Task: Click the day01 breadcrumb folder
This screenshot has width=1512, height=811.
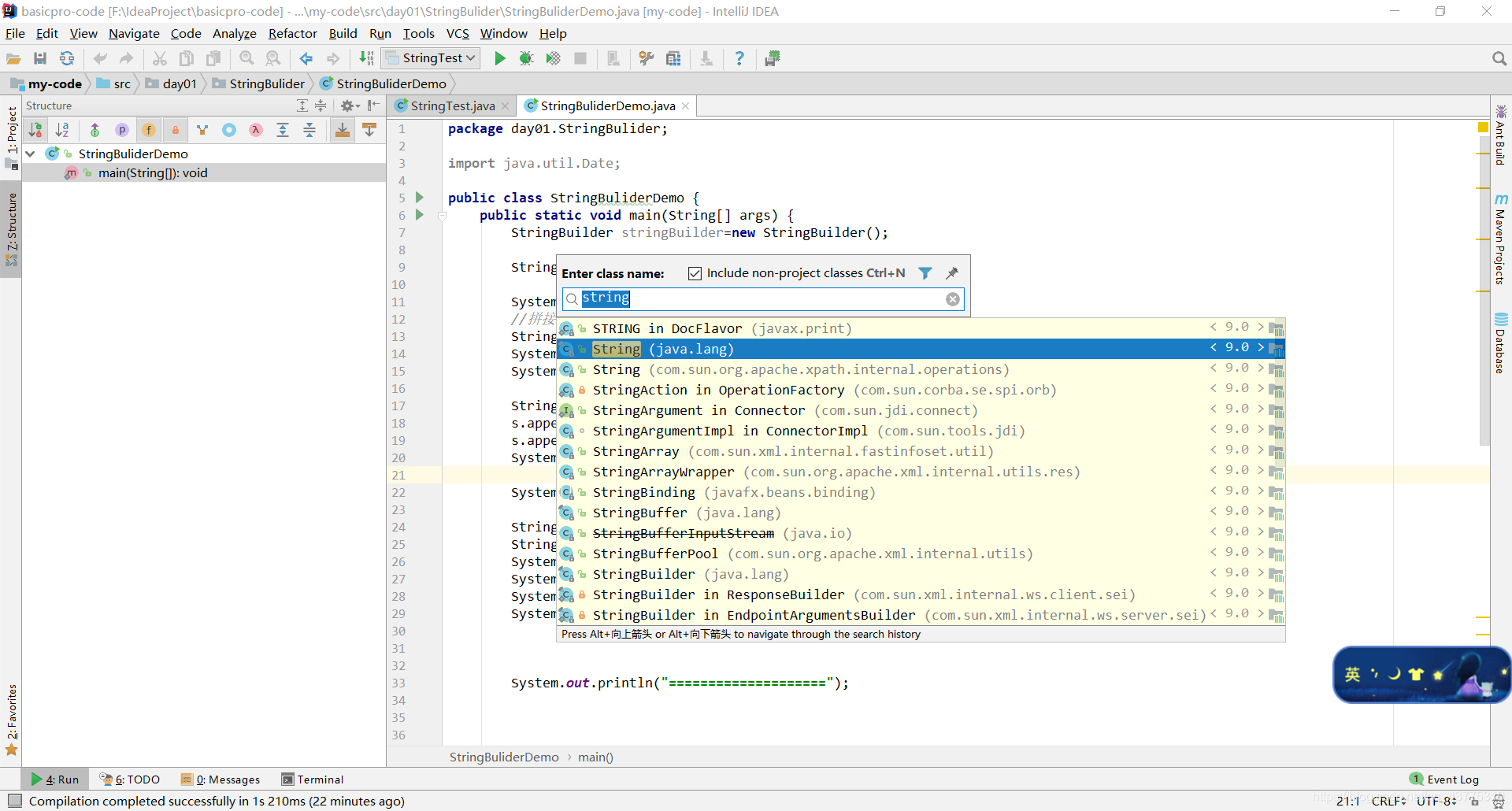Action: (171, 83)
